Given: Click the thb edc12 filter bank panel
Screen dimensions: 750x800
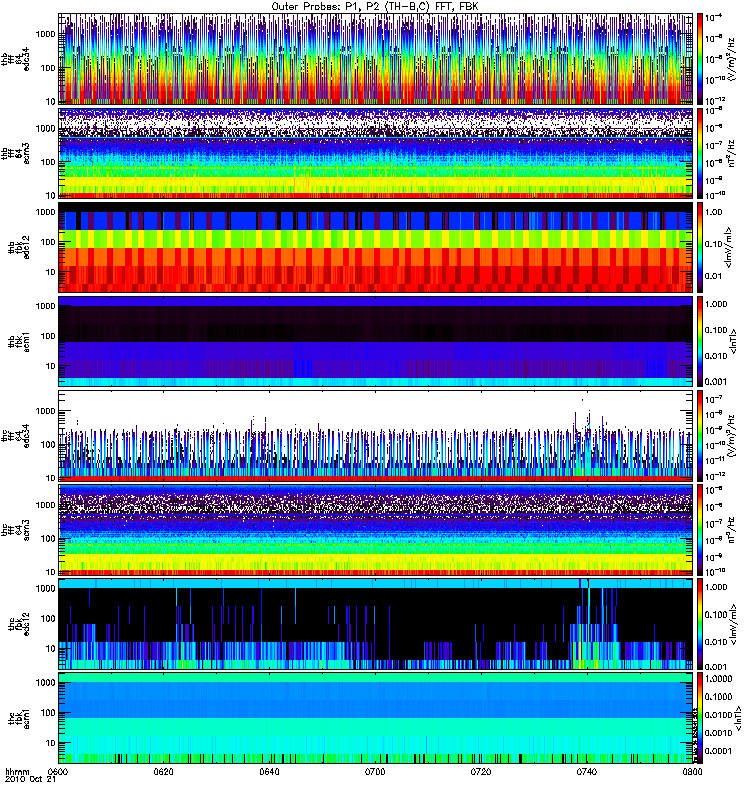Looking at the screenshot, I should 376,247.
